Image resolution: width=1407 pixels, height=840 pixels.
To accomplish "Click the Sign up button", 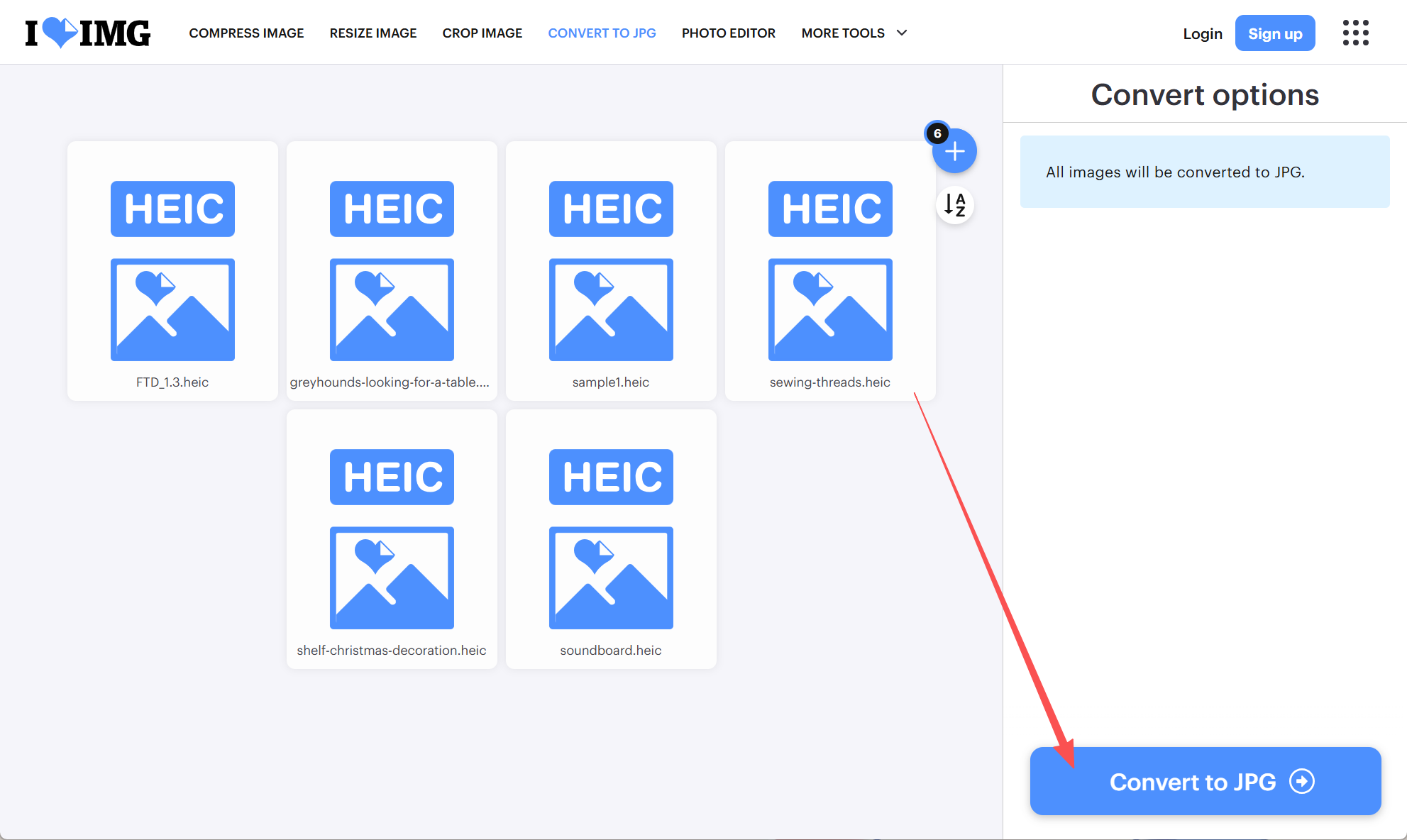I will point(1274,33).
